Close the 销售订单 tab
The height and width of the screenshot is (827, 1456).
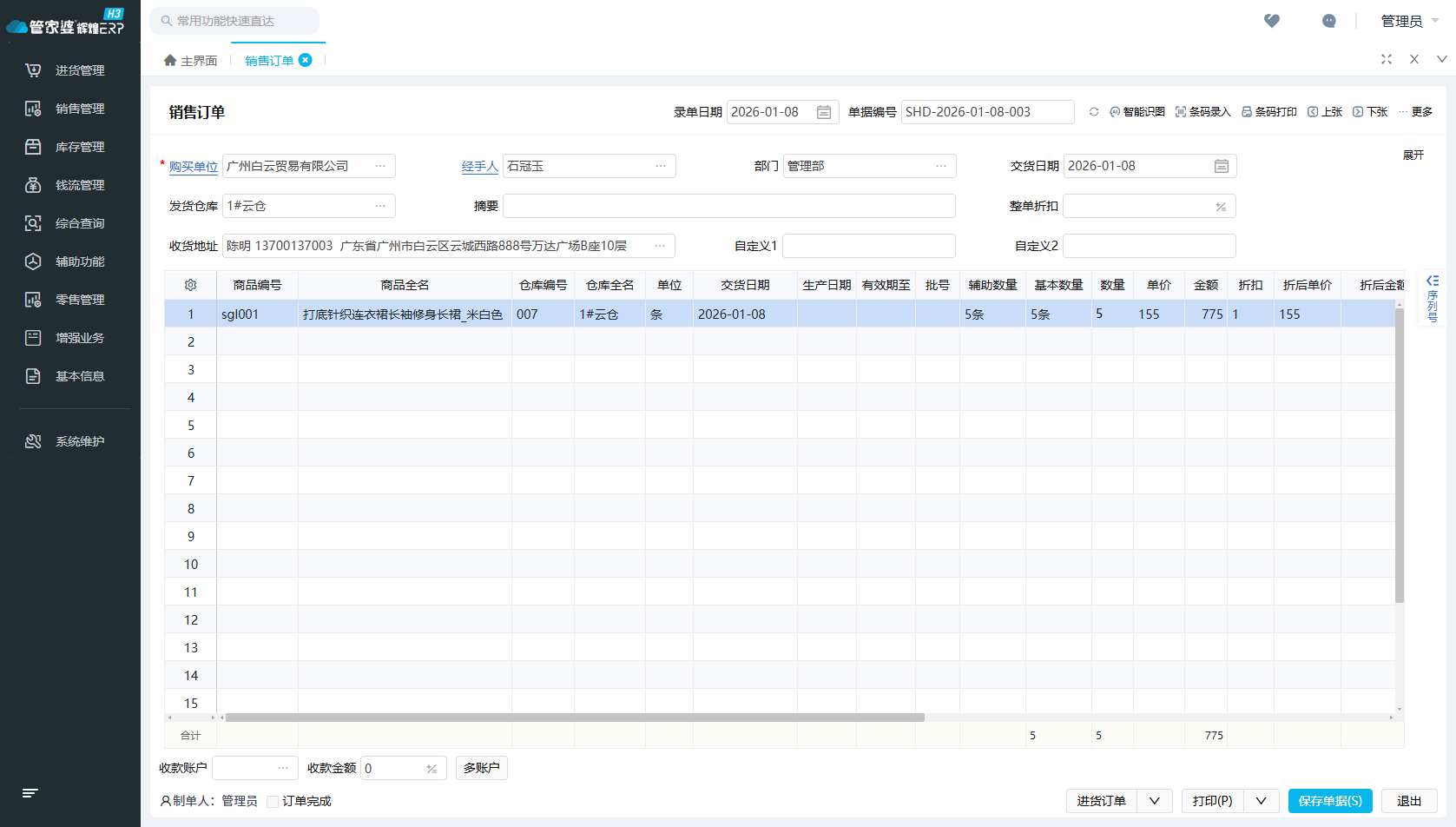tap(306, 60)
